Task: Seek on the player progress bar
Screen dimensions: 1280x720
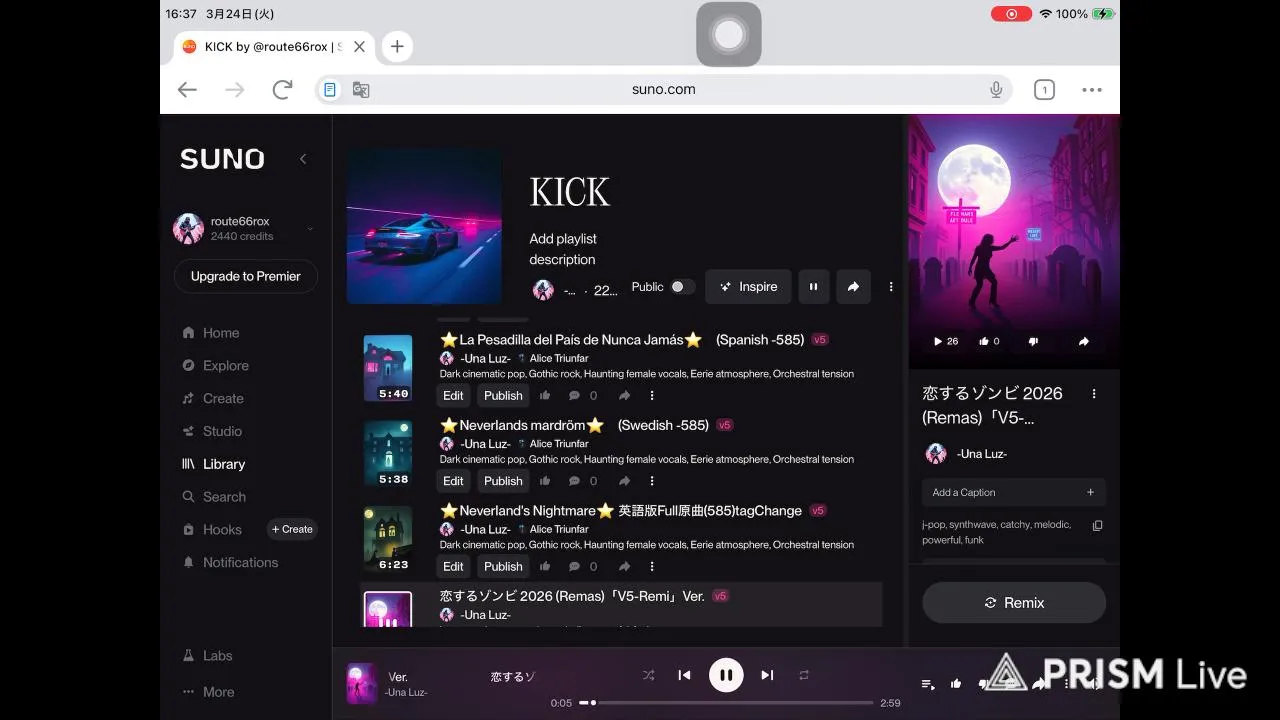Action: click(726, 703)
